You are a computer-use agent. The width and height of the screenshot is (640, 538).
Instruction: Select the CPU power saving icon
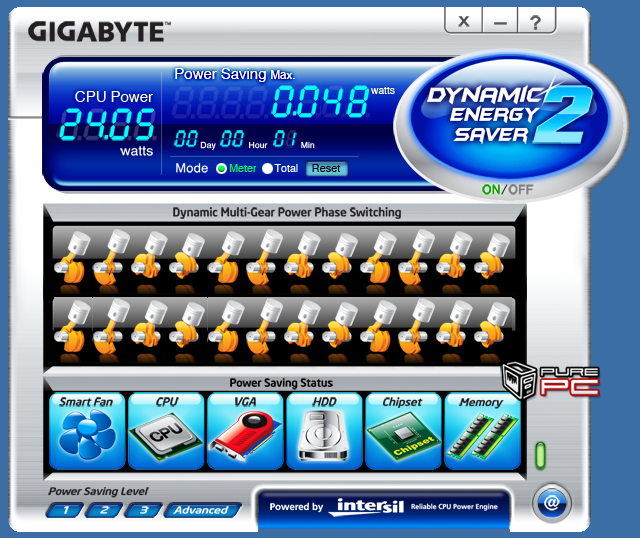(166, 432)
